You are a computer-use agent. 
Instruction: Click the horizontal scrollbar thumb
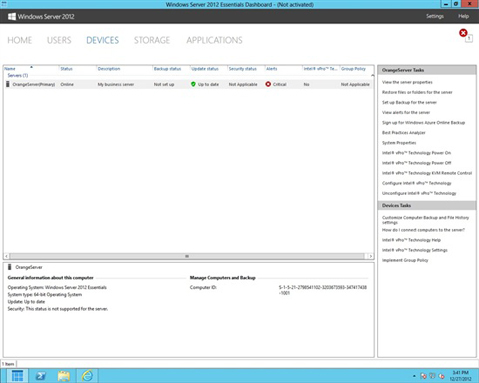[x=187, y=256]
